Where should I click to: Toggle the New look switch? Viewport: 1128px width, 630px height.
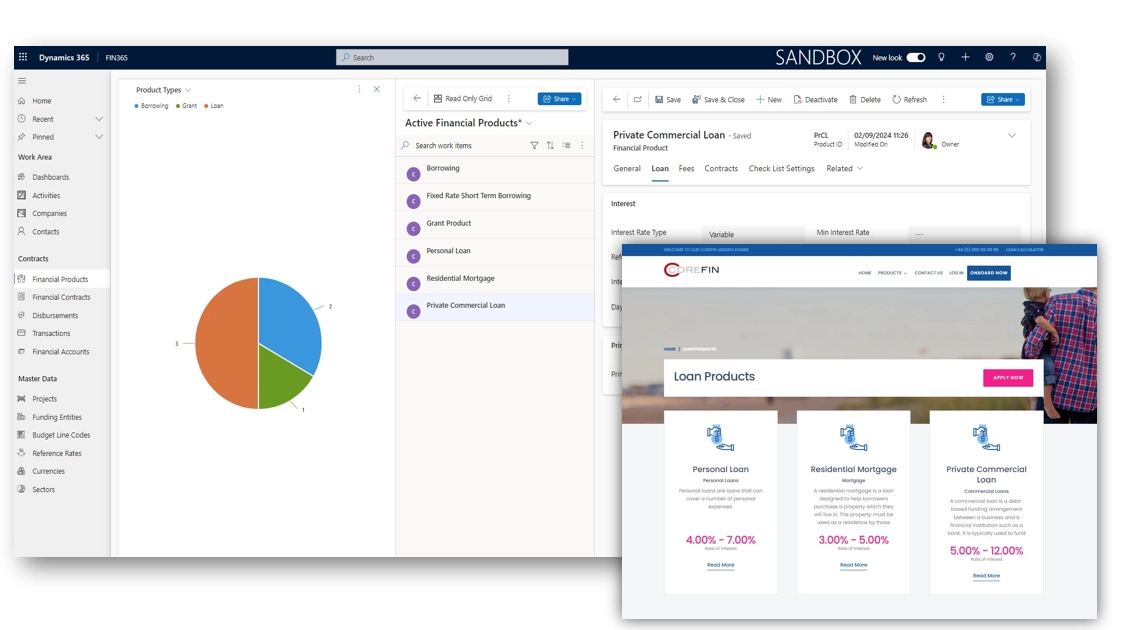tap(916, 58)
